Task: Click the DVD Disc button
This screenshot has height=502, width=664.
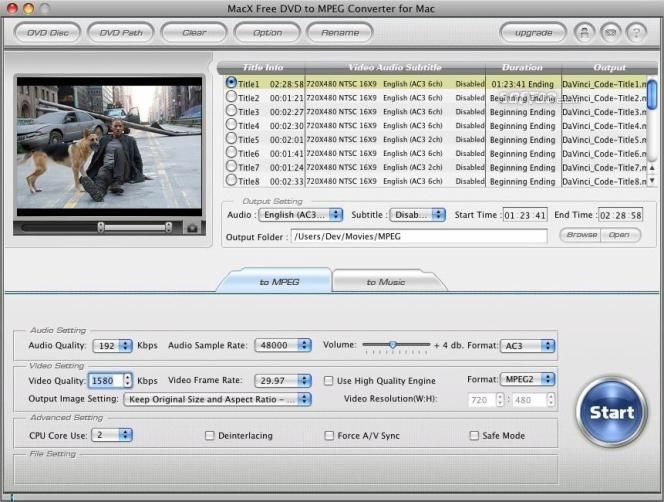Action: [47, 33]
